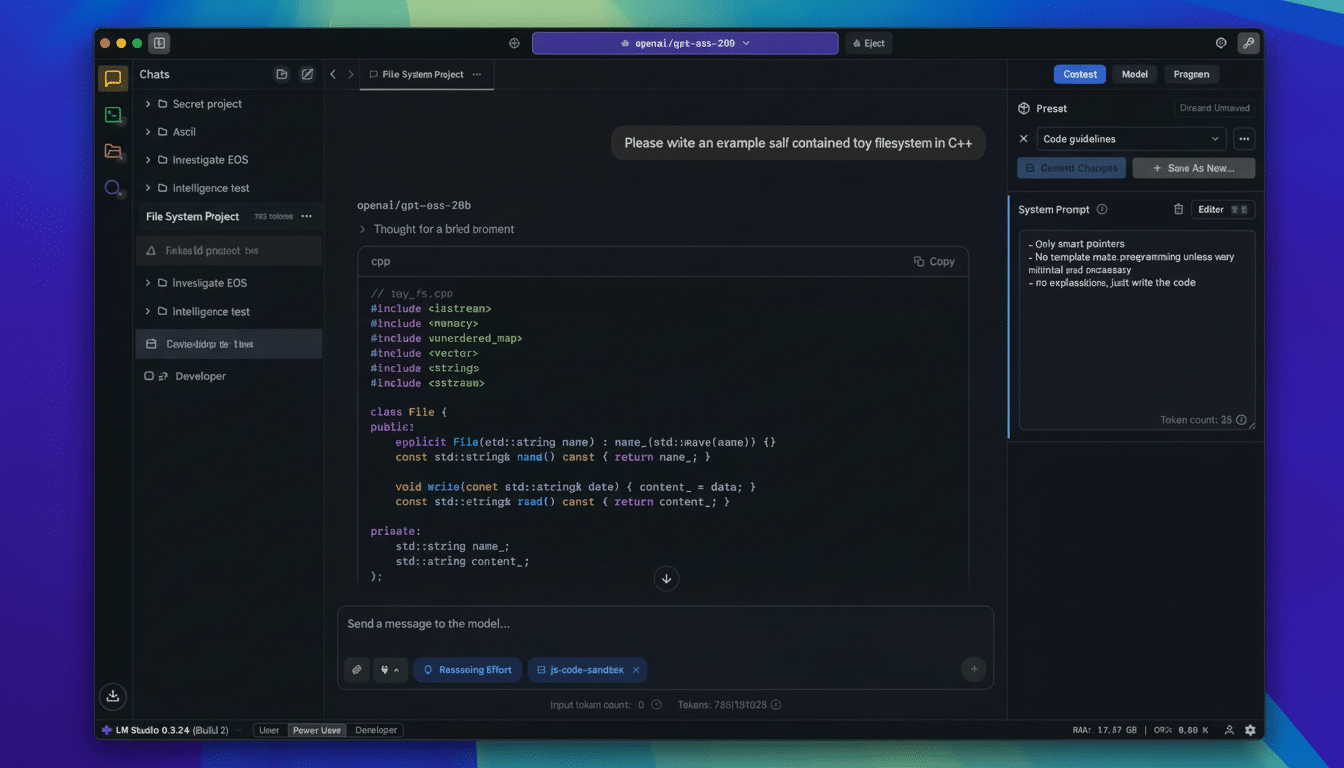Switch to Developer mode in the status bar
The height and width of the screenshot is (768, 1344).
pos(375,730)
